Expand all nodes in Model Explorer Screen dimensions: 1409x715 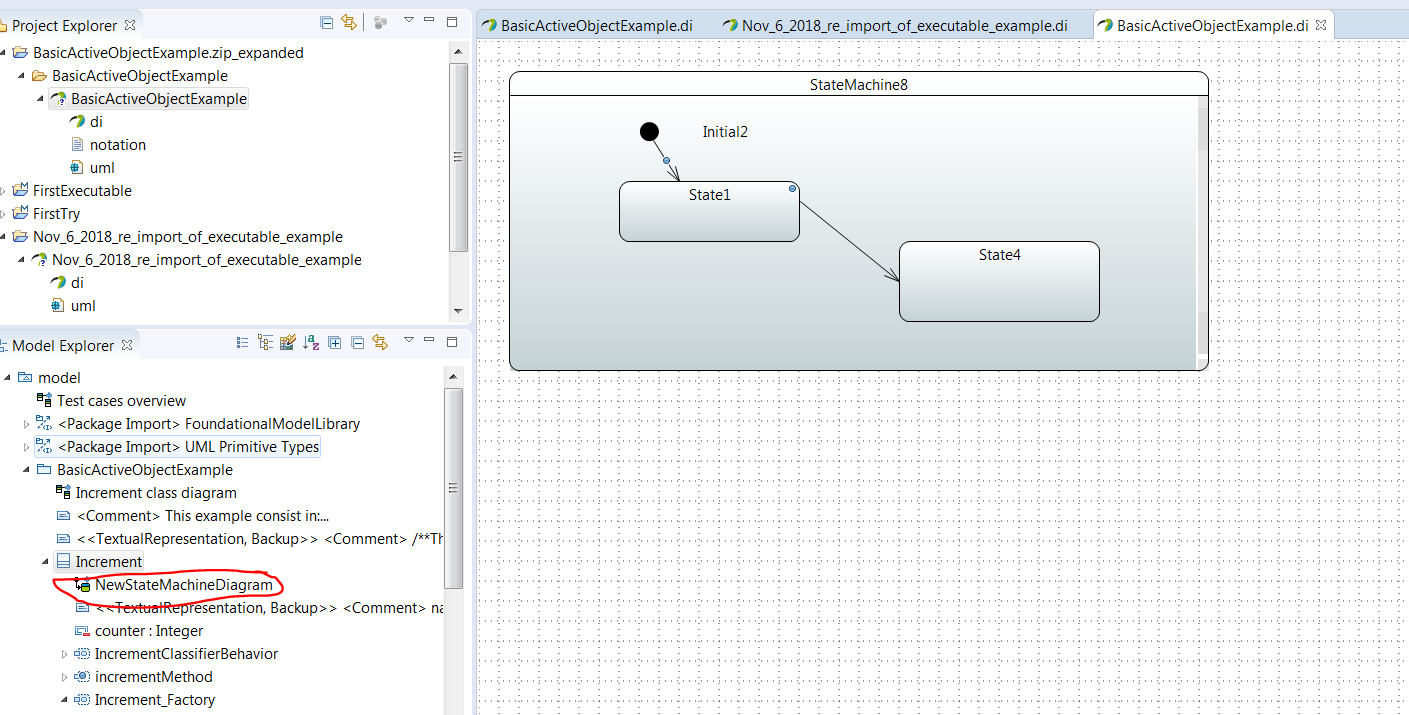click(x=335, y=342)
